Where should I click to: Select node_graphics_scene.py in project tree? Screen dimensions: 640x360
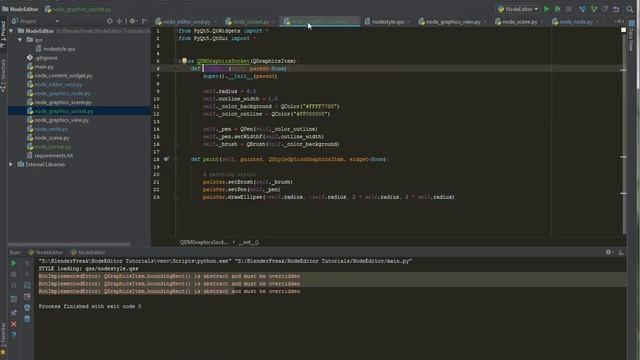click(63, 102)
